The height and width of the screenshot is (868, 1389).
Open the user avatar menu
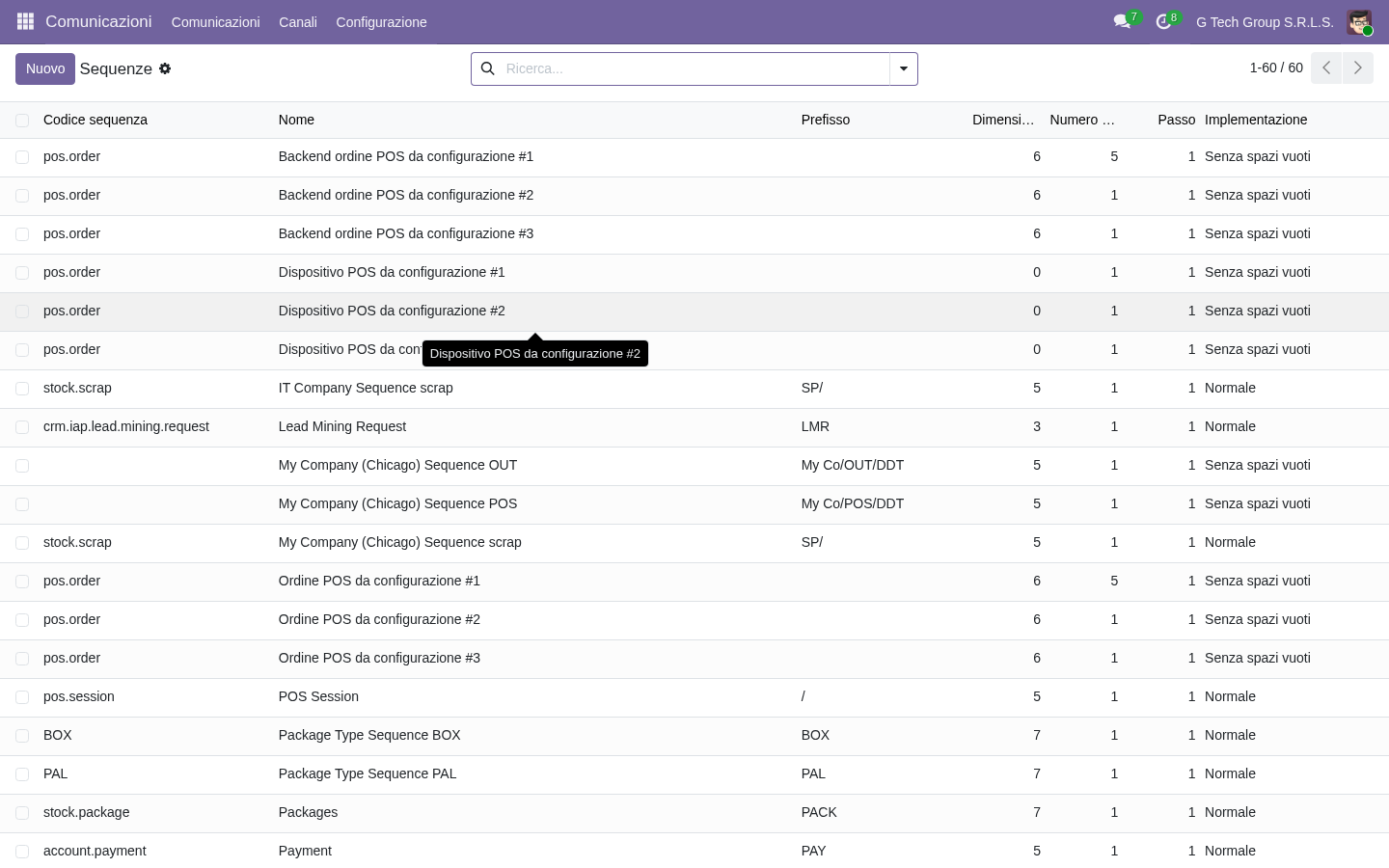1359,21
